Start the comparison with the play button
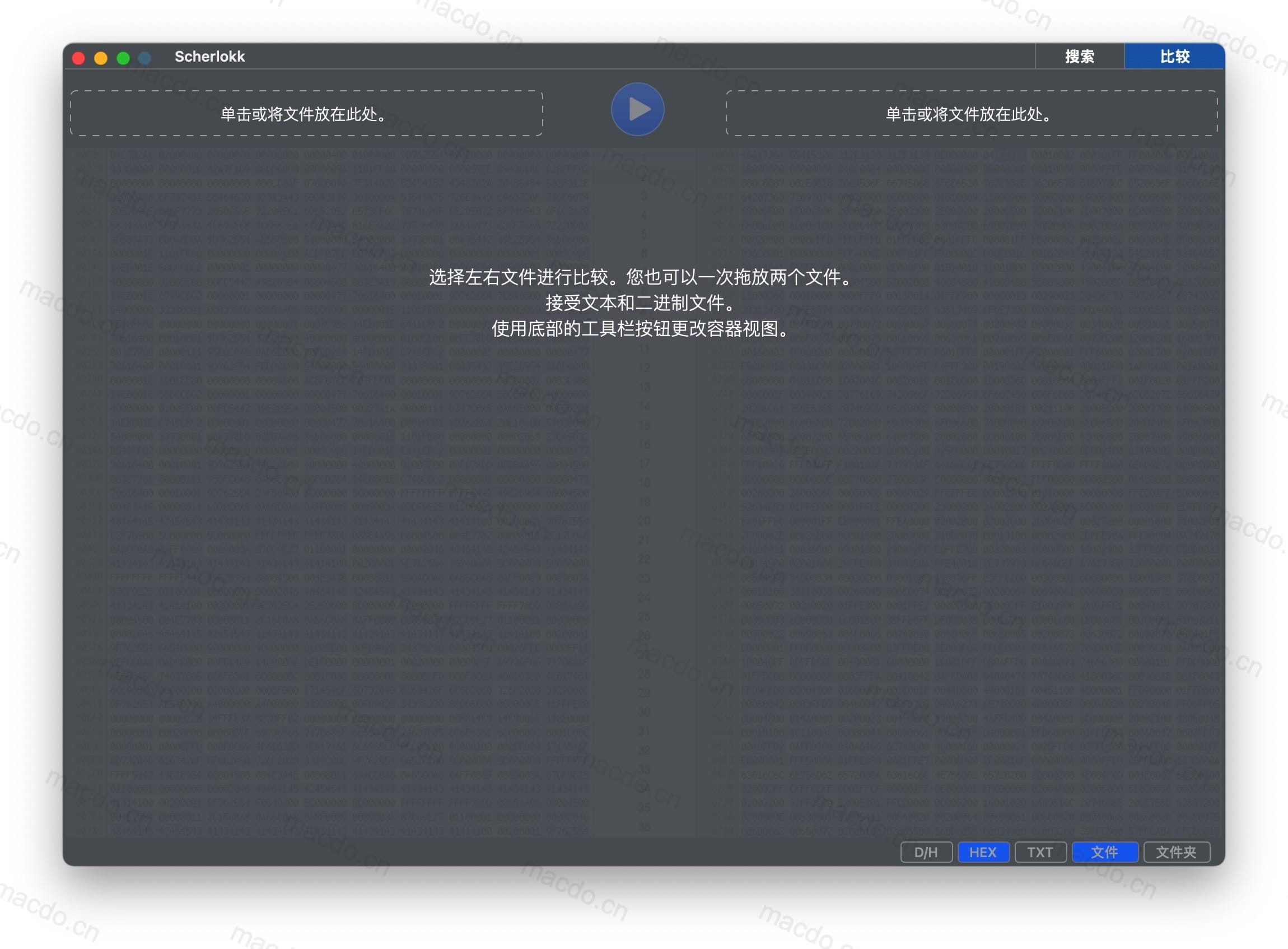This screenshot has height=949, width=1288. (637, 109)
